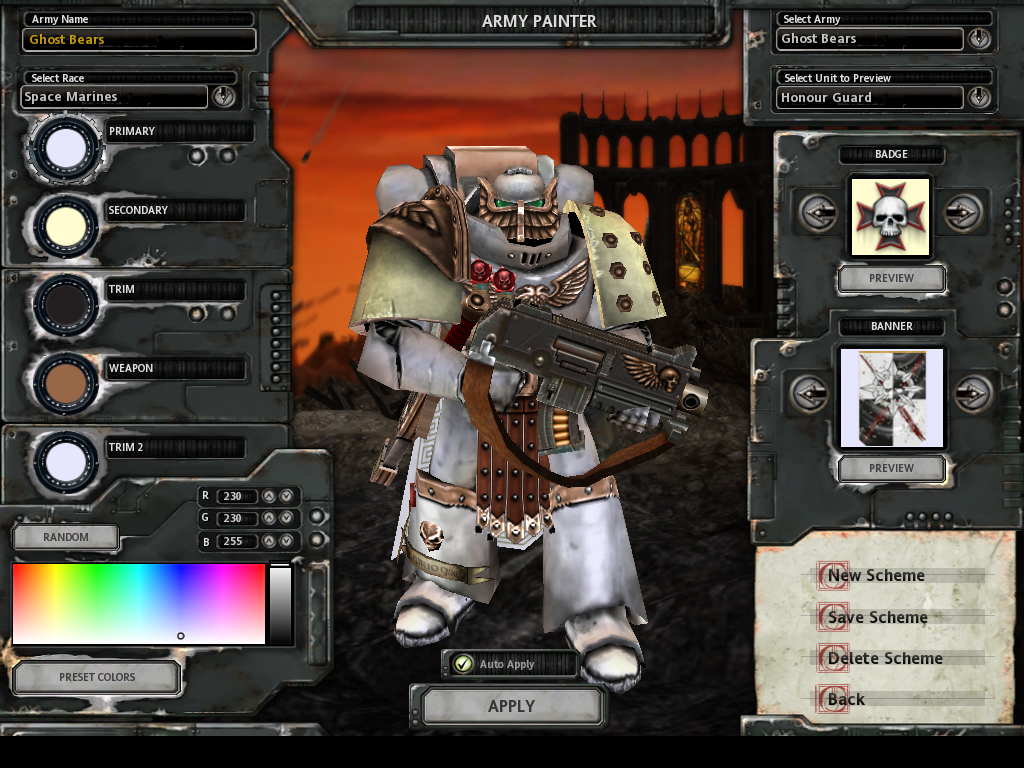Viewport: 1024px width, 768px height.
Task: Click the RANDOM button
Action: pyautogui.click(x=66, y=537)
